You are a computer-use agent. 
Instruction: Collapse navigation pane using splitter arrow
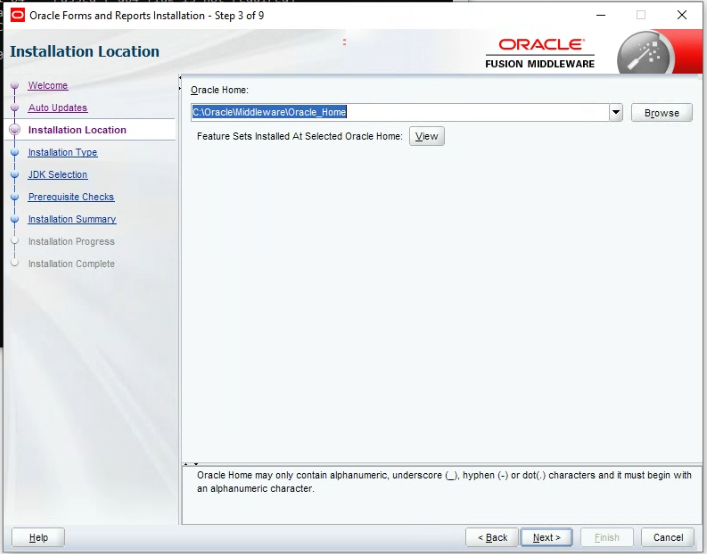point(180,78)
